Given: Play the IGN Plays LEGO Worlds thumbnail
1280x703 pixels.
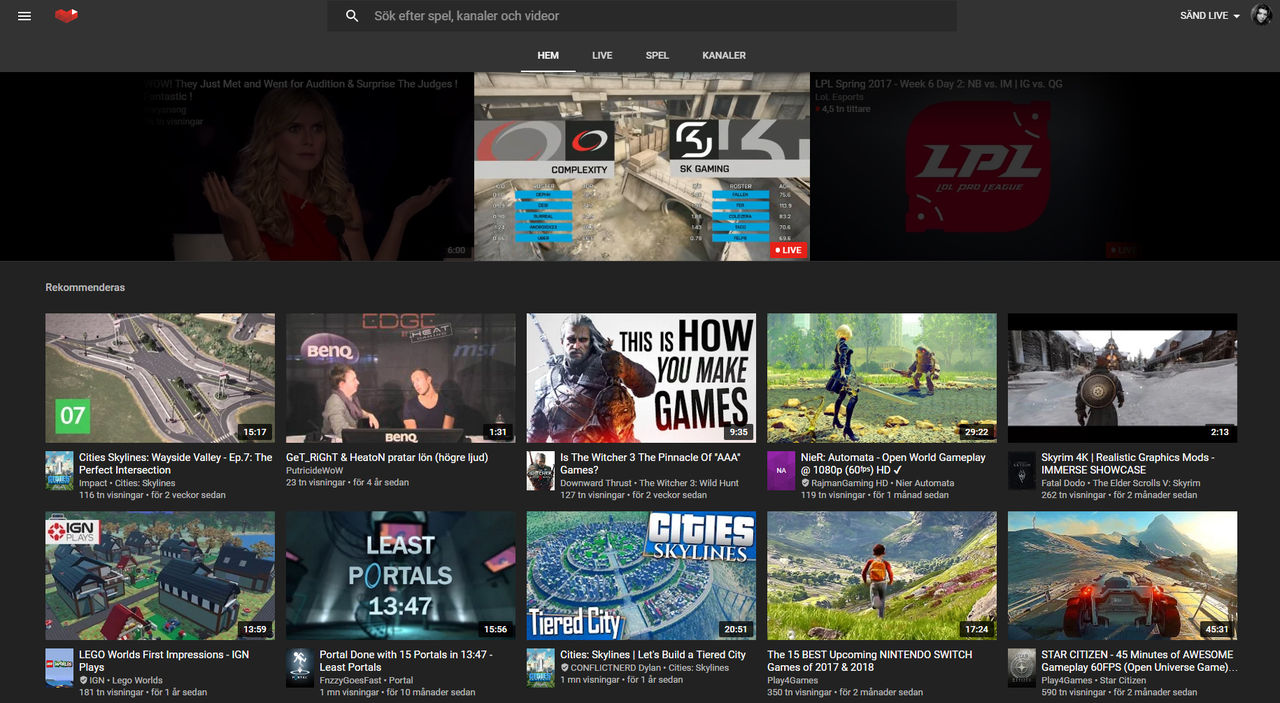Looking at the screenshot, I should [x=160, y=576].
